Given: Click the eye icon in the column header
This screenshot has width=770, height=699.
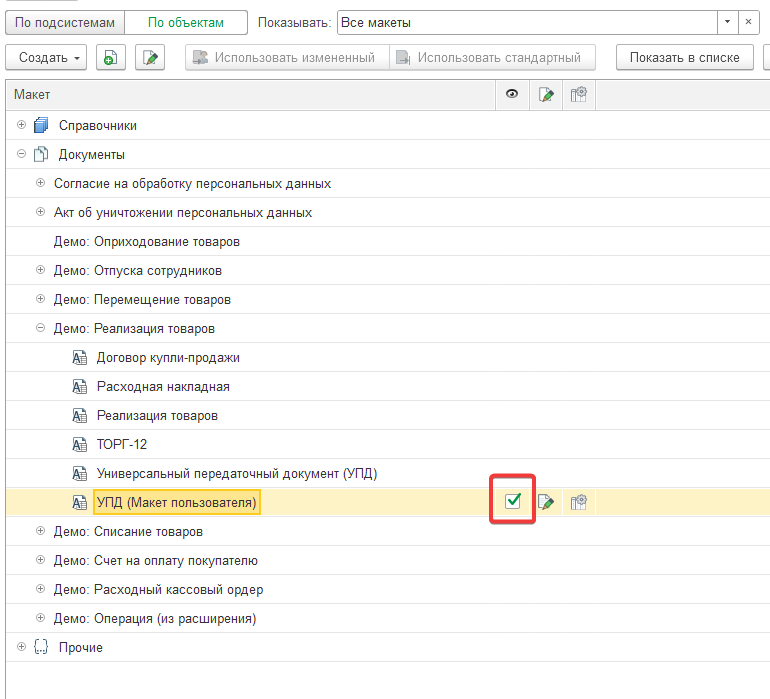Looking at the screenshot, I should [512, 95].
